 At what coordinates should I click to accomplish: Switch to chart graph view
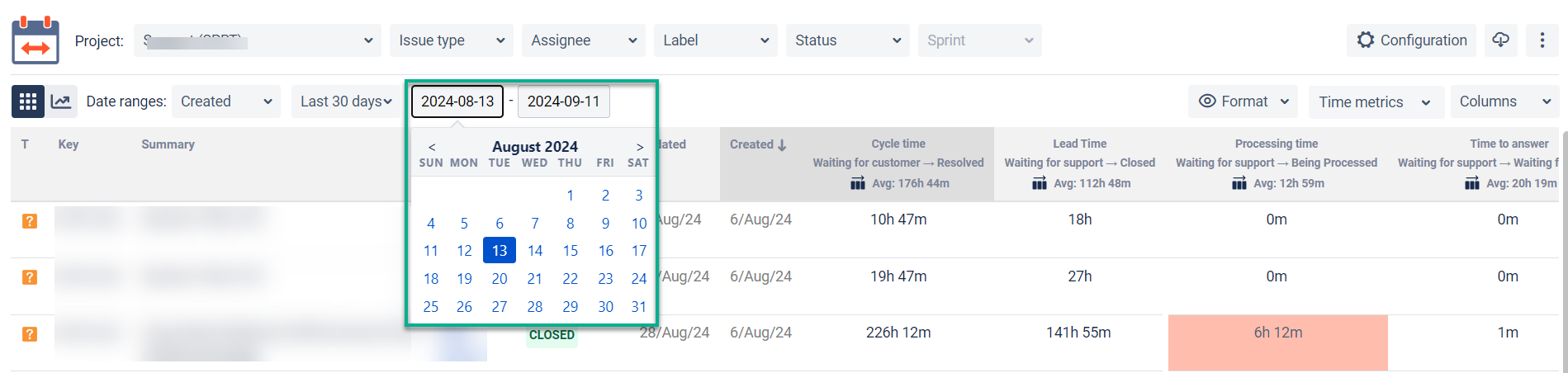[61, 102]
